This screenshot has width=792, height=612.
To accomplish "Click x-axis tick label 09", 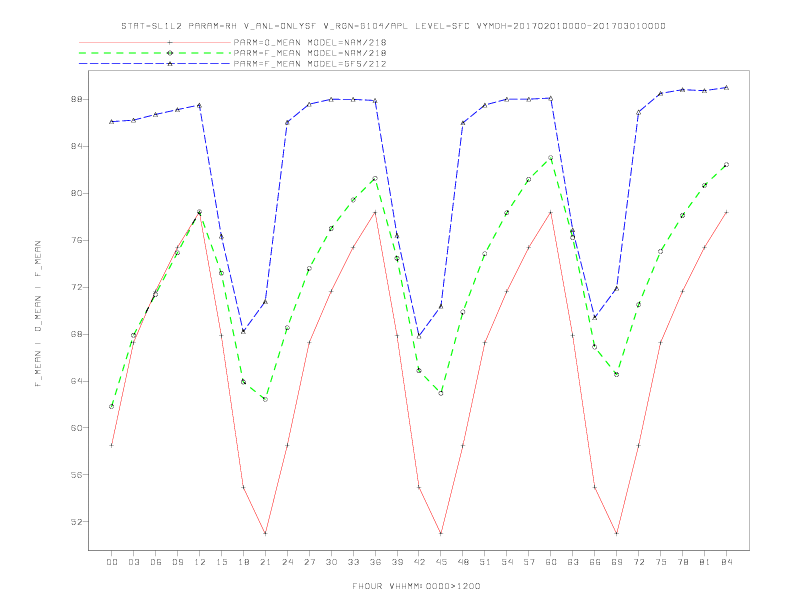I will click(x=177, y=562).
